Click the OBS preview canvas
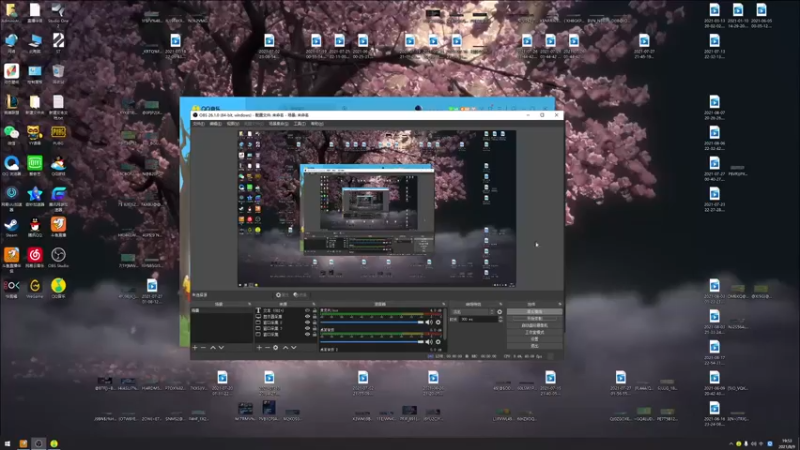This screenshot has height=450, width=800. [377, 209]
